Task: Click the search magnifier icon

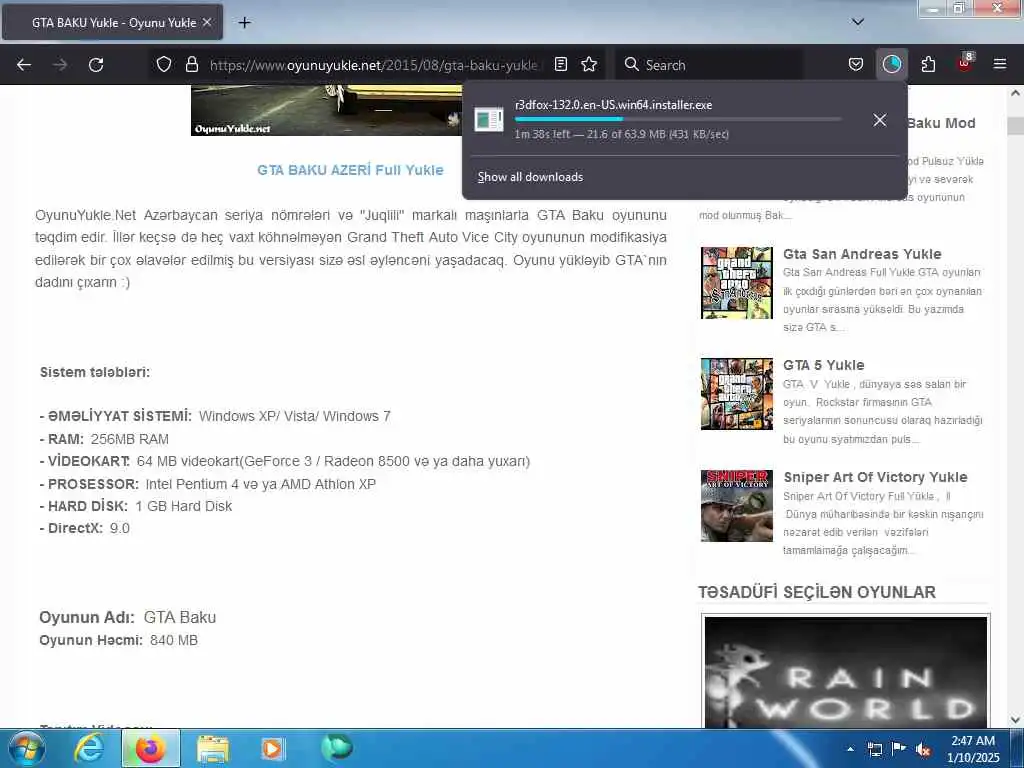Action: click(631, 64)
